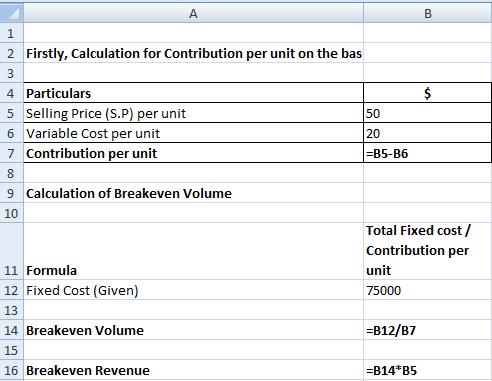
Task: Click the Select All corner triangle
Action: pyautogui.click(x=12, y=13)
